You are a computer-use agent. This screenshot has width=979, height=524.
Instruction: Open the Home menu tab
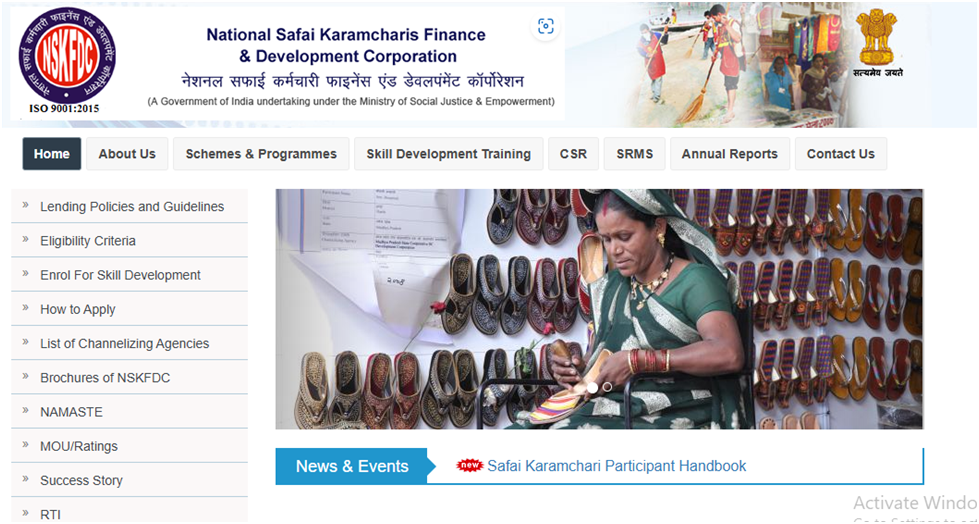(x=52, y=154)
